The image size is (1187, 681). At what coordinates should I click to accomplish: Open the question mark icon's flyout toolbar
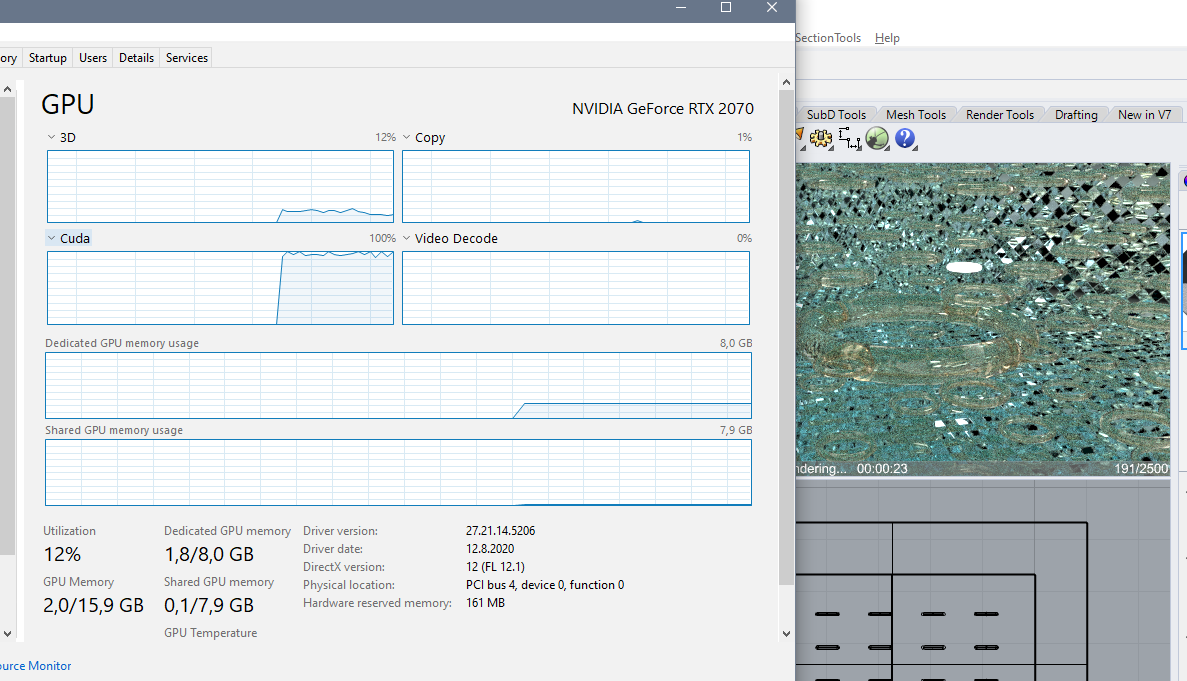click(914, 148)
